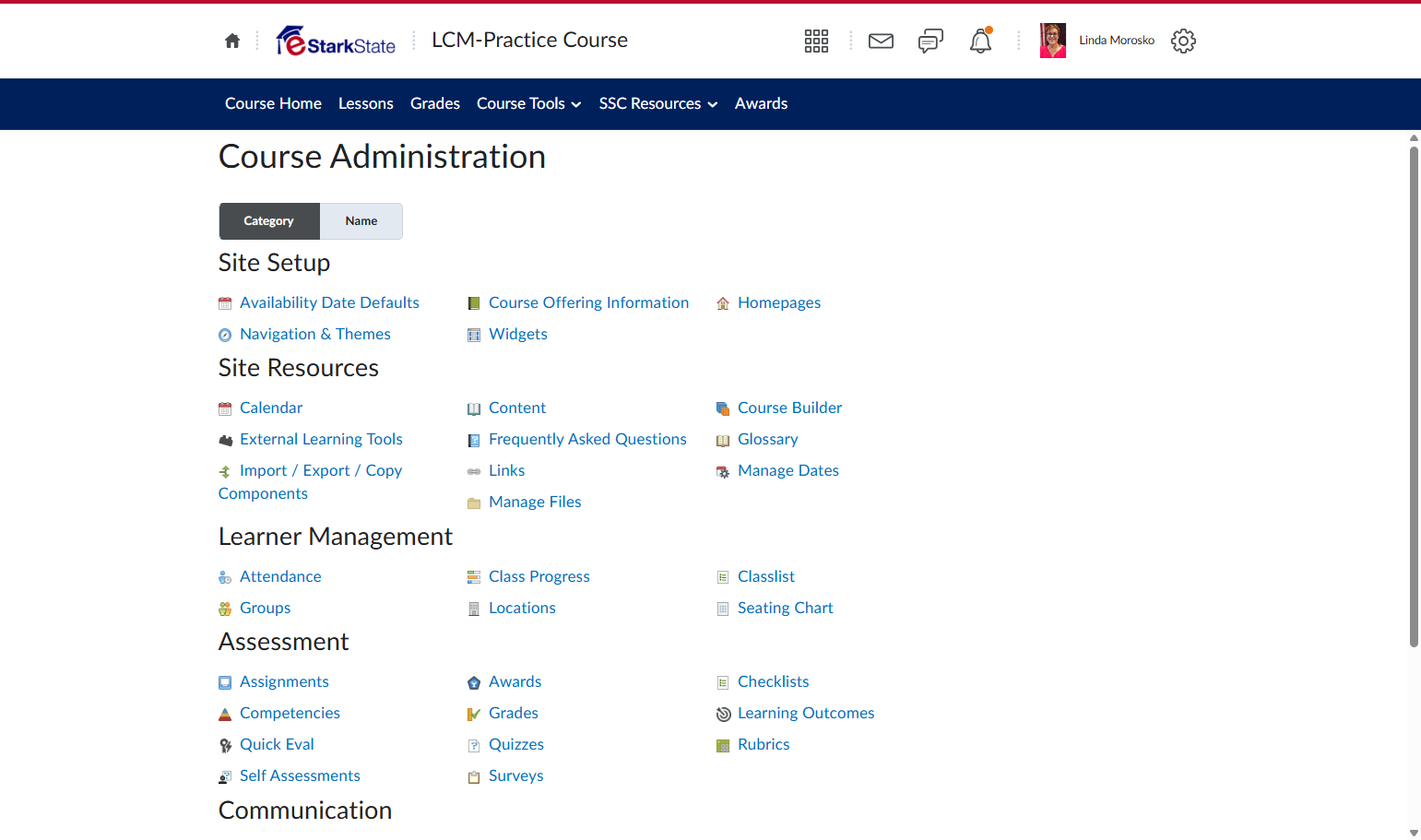
Task: Expand the Course Tools dropdown
Action: click(528, 103)
